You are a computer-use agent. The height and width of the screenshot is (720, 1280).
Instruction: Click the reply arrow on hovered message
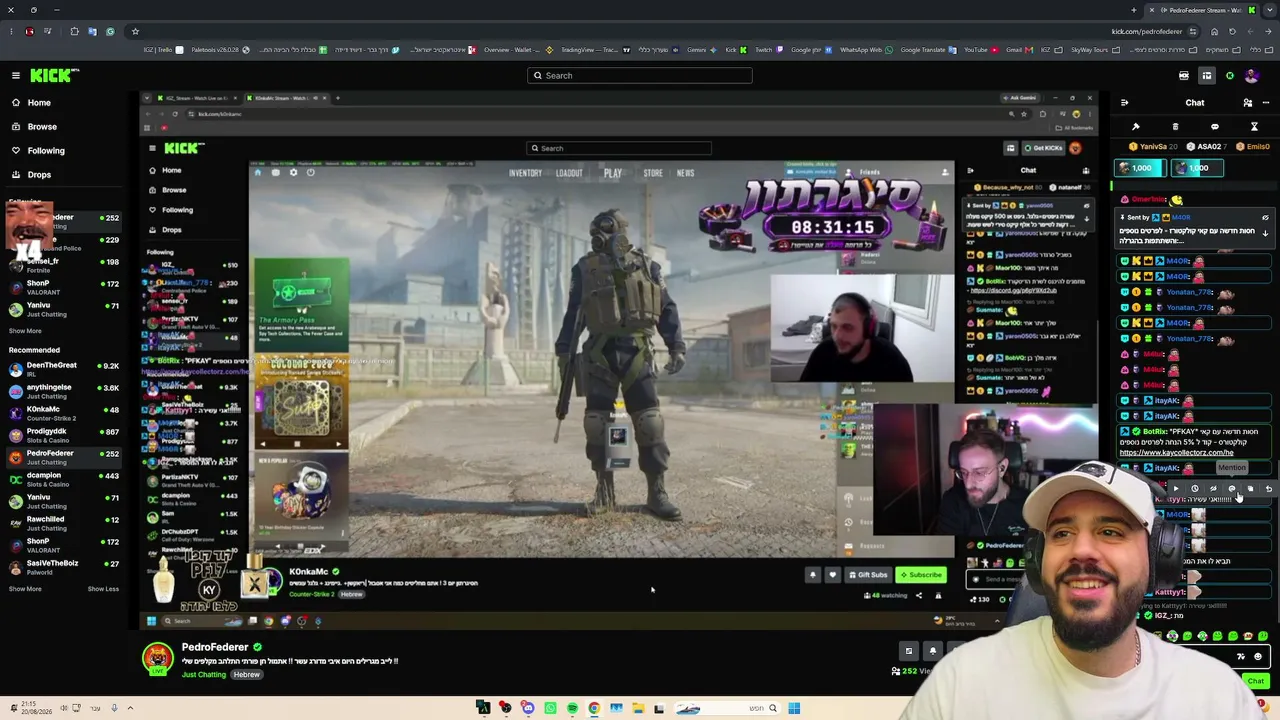click(x=1268, y=488)
